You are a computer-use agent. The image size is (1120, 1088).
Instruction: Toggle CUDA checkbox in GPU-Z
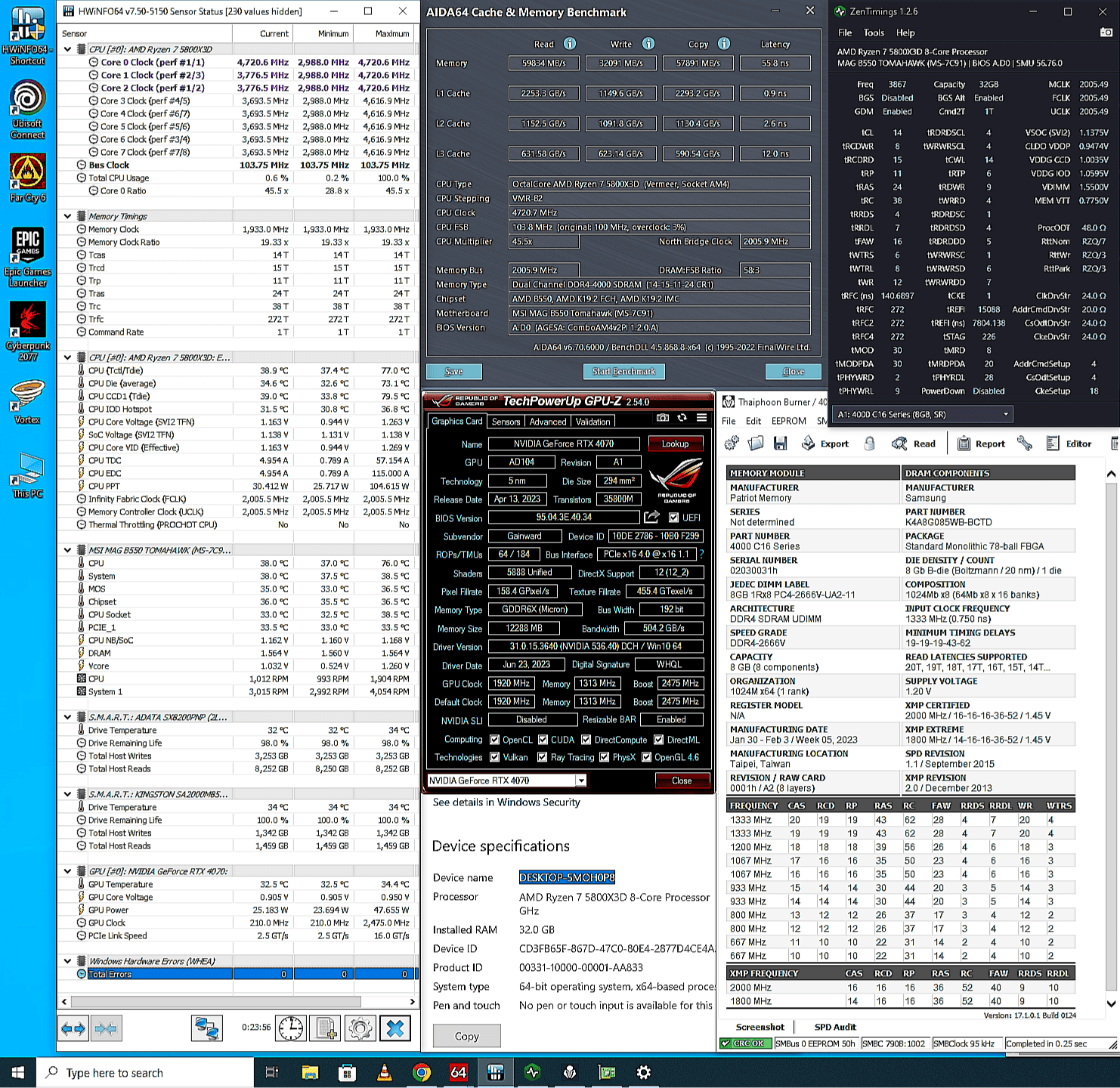point(543,740)
